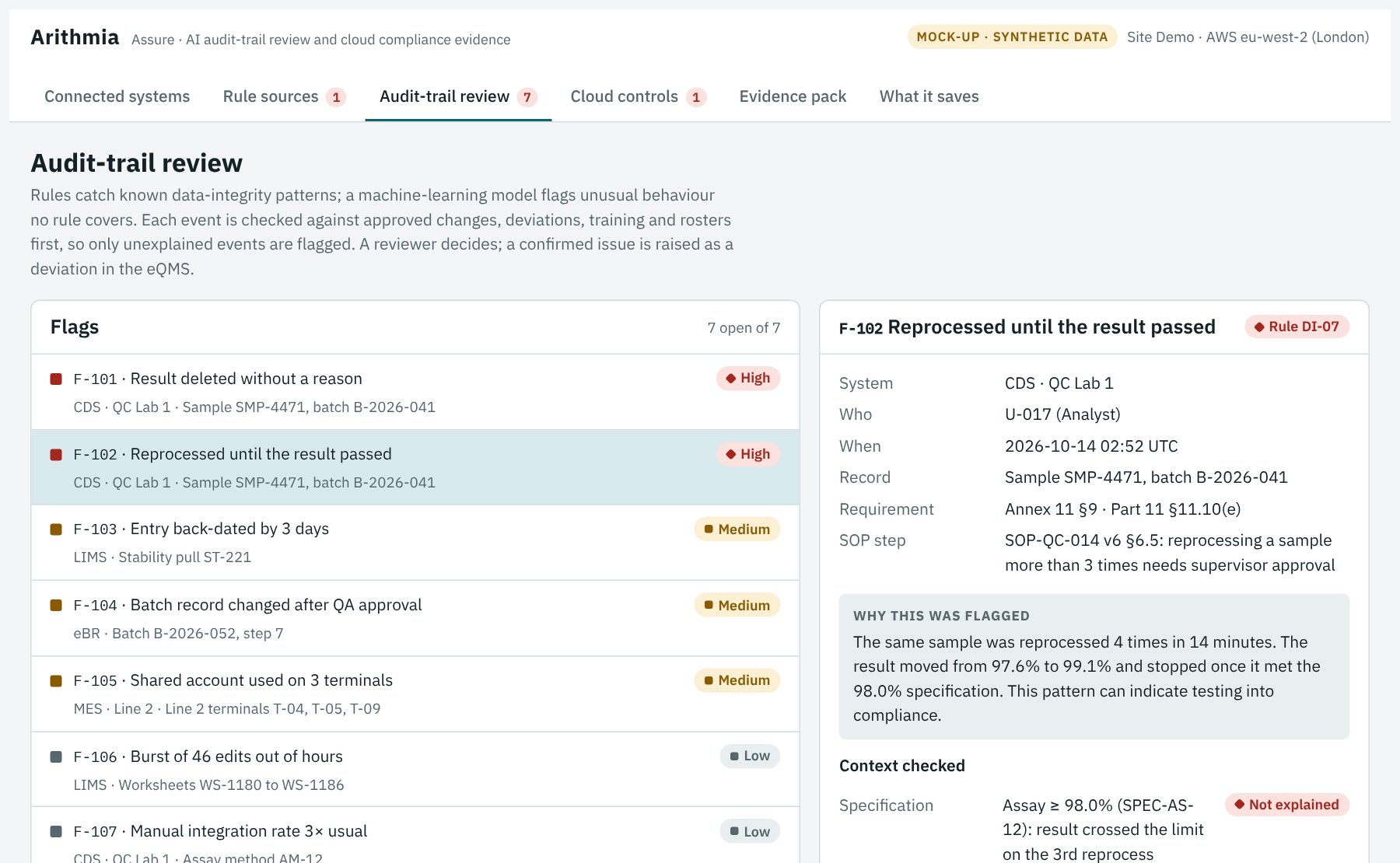This screenshot has width=1400, height=863.
Task: Open flag Entry back-dated by 3 days
Action: [x=415, y=543]
